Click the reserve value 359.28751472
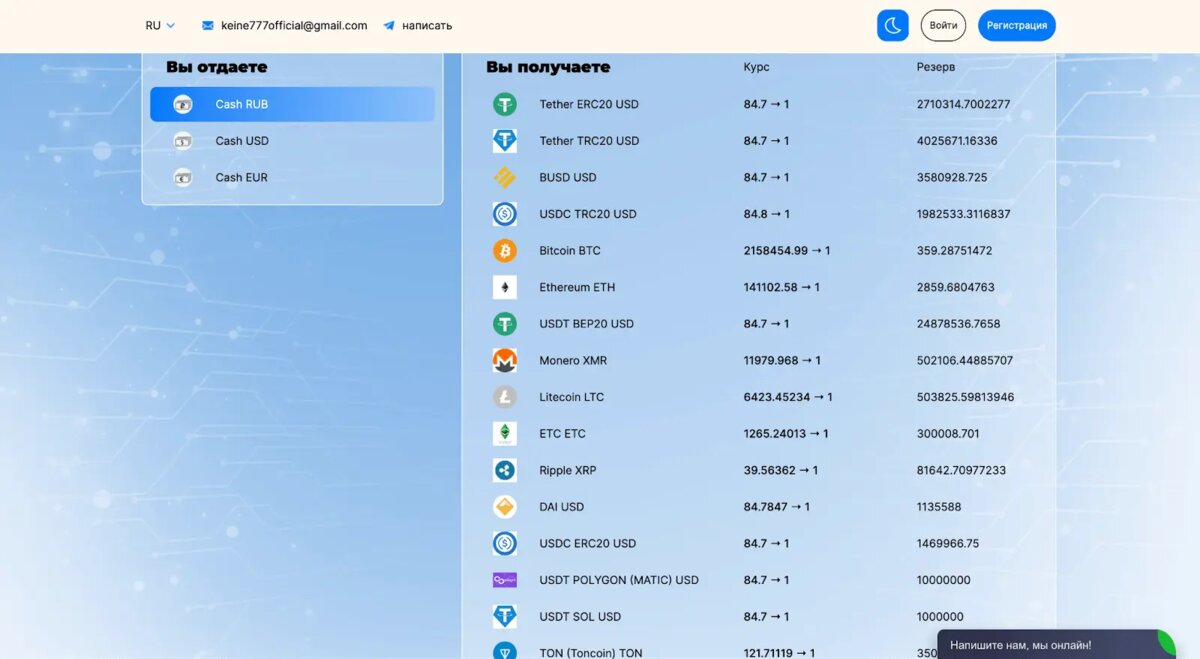The height and width of the screenshot is (659, 1200). (954, 251)
